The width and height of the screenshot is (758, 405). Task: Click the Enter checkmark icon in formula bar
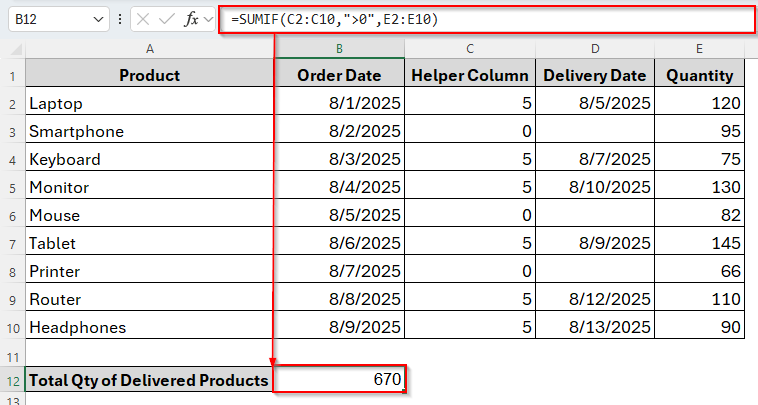click(x=167, y=19)
